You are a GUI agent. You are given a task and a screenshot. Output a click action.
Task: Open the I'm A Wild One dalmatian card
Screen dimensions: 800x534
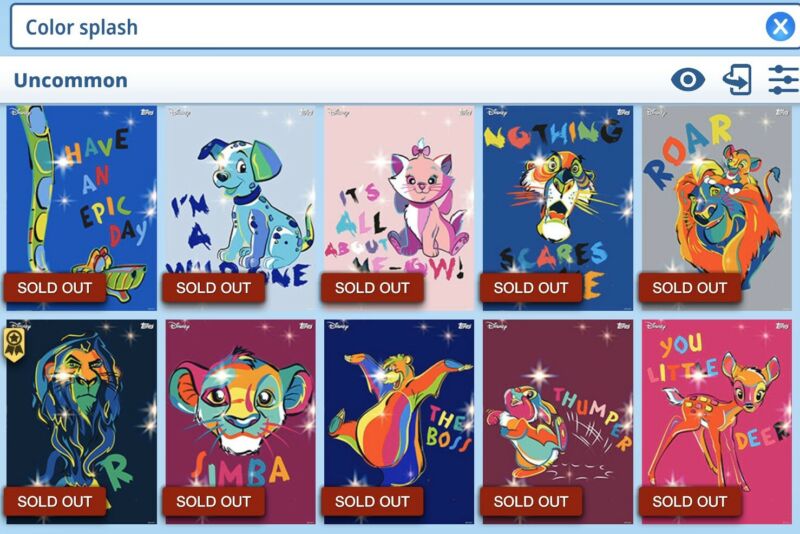click(x=240, y=208)
